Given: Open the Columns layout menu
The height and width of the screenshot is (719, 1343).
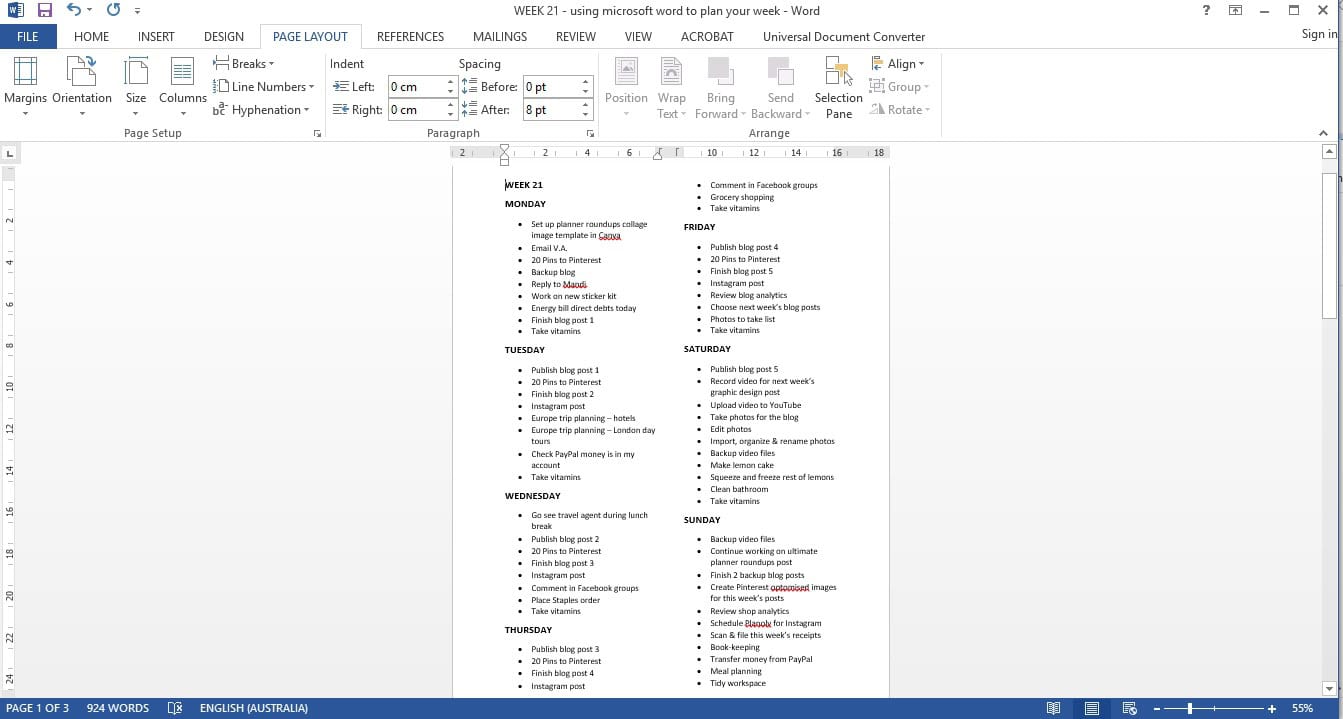Looking at the screenshot, I should [x=182, y=87].
